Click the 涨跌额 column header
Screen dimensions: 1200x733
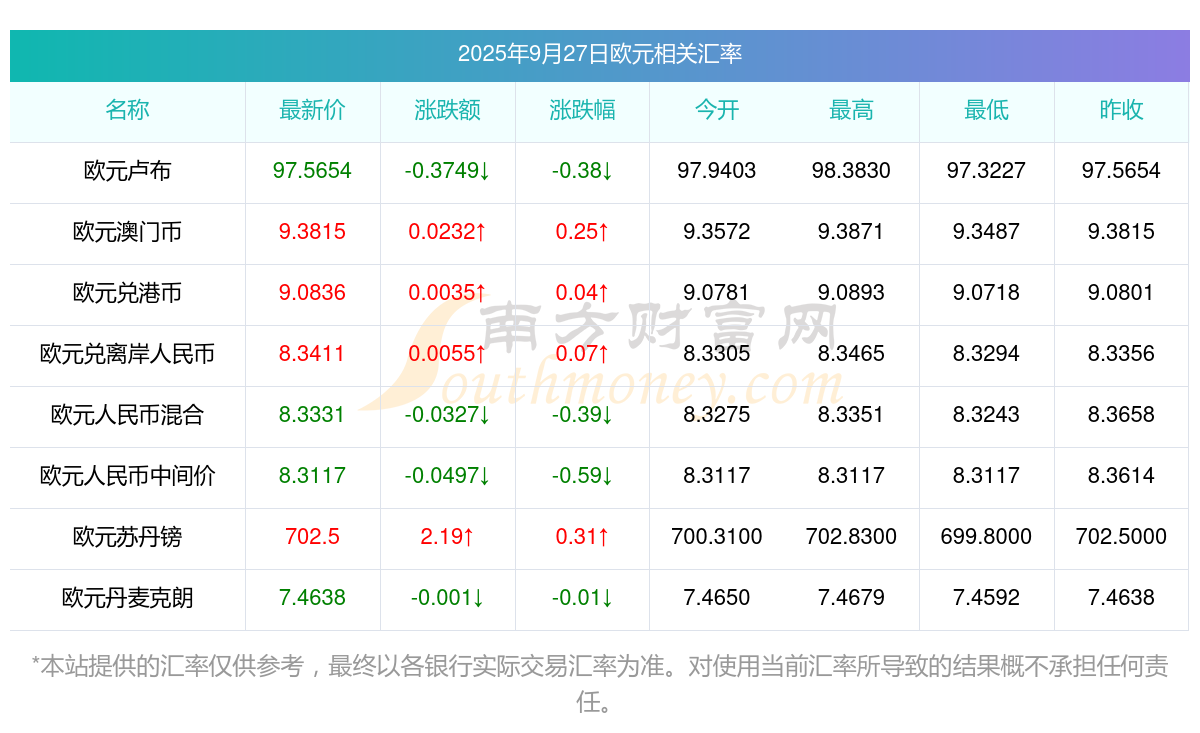(x=447, y=111)
